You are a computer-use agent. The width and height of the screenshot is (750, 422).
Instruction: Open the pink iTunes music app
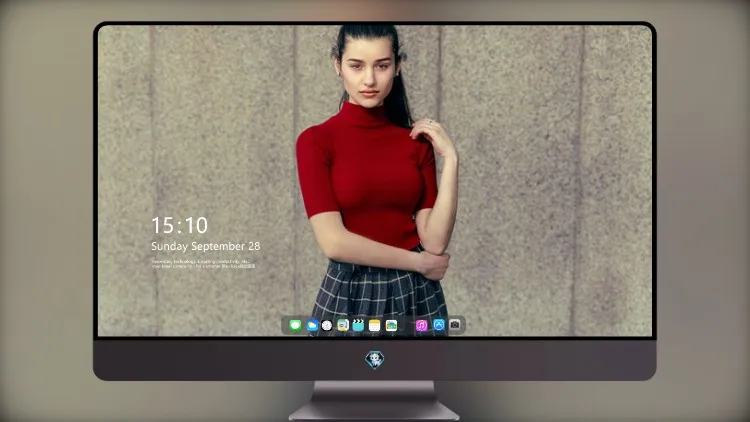(421, 325)
